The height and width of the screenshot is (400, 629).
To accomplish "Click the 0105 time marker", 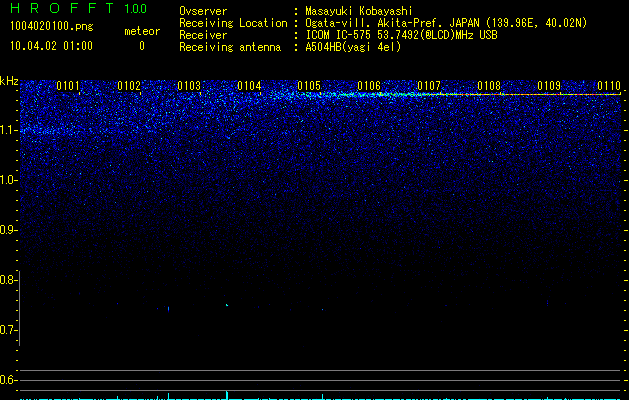I will tap(309, 86).
